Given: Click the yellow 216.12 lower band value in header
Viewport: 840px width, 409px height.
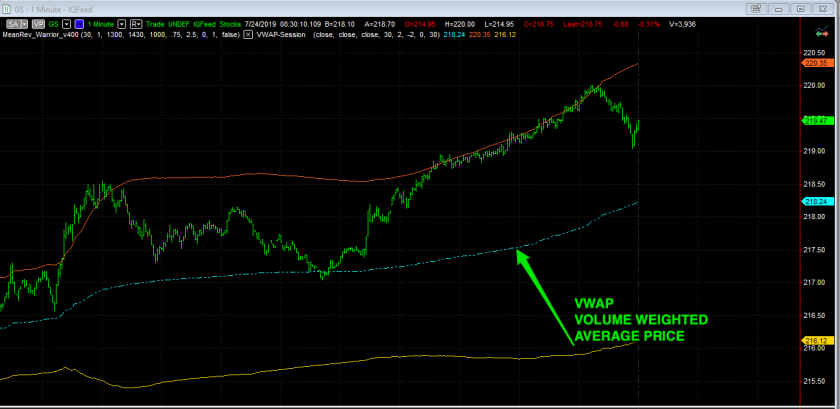Looking at the screenshot, I should coord(505,34).
